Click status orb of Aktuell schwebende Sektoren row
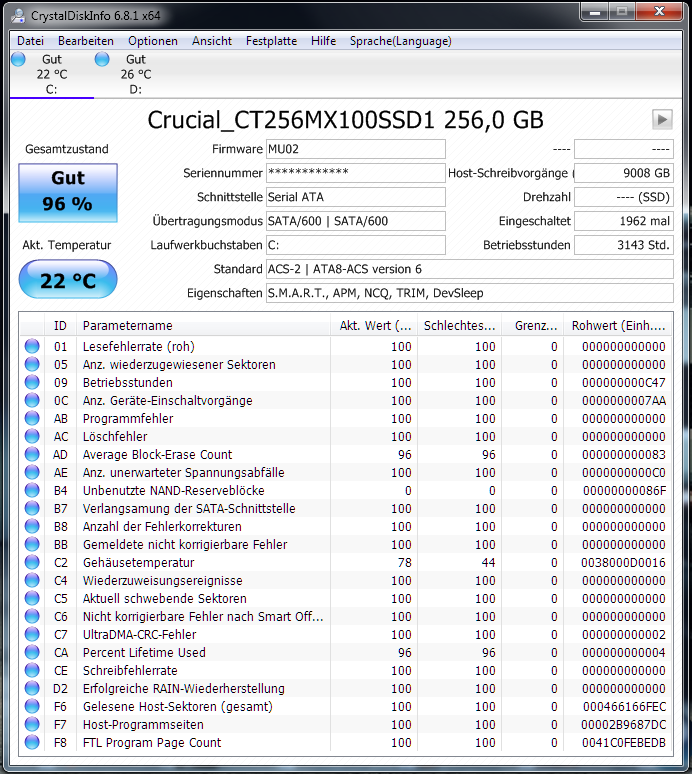Viewport: 692px width, 774px height. click(x=32, y=598)
